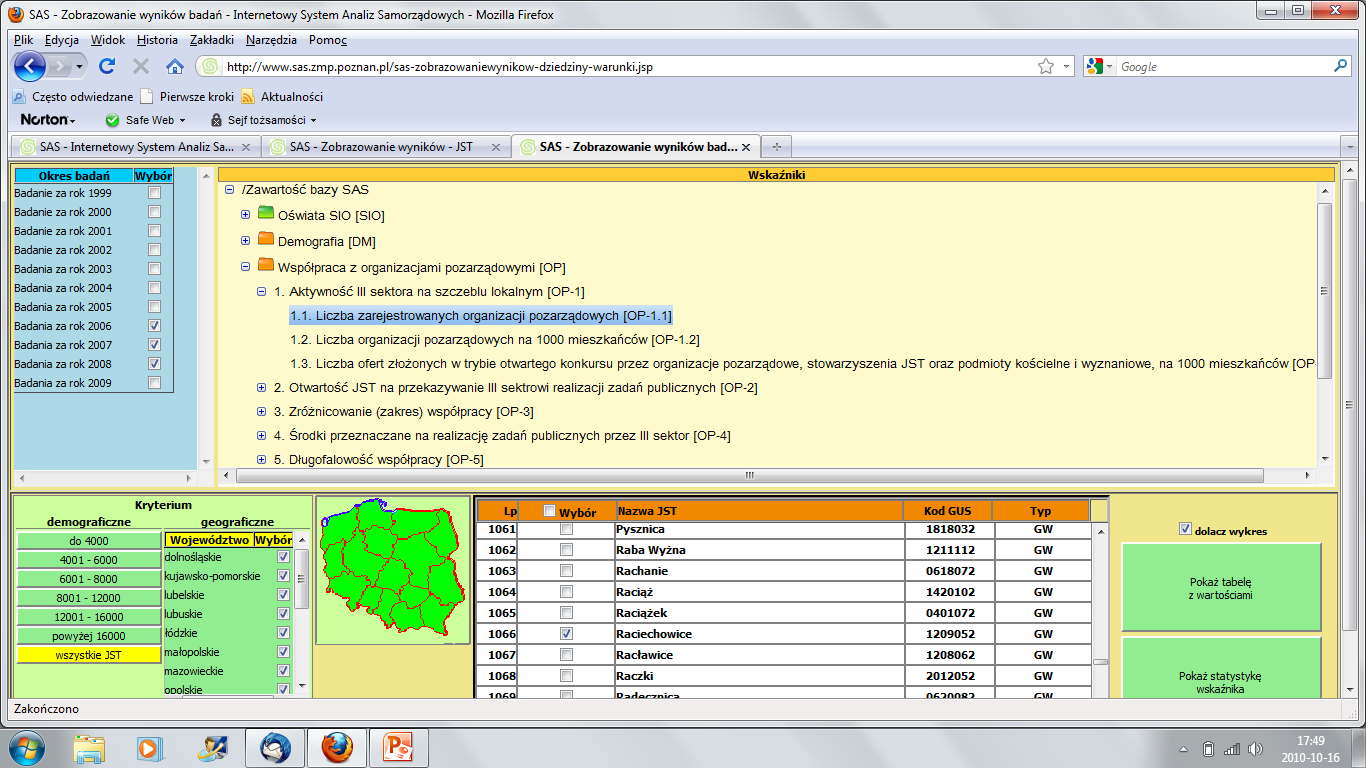Open the Norton Safe Web green check icon
The width and height of the screenshot is (1366, 768).
tap(112, 120)
